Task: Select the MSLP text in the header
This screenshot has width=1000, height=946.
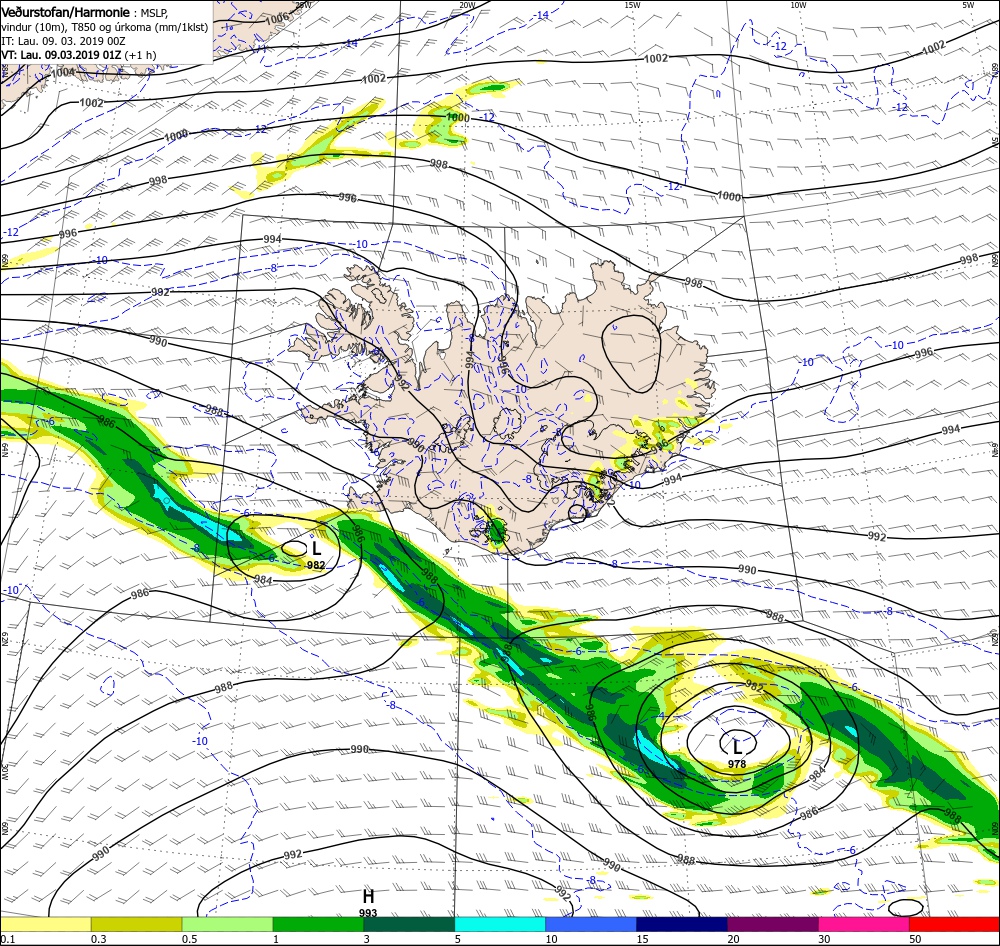Action: pos(154,12)
